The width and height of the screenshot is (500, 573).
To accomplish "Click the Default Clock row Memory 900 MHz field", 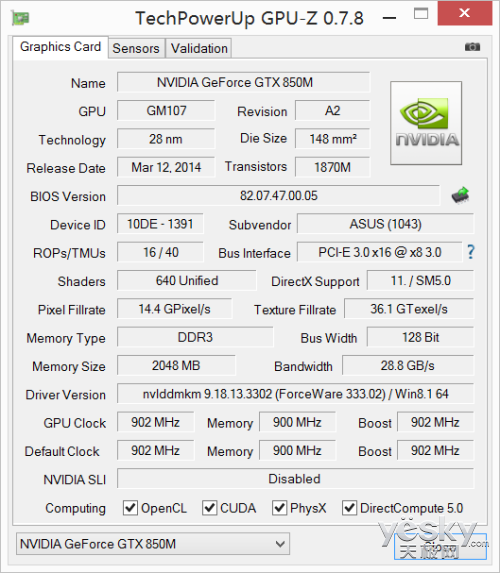I will coord(298,451).
